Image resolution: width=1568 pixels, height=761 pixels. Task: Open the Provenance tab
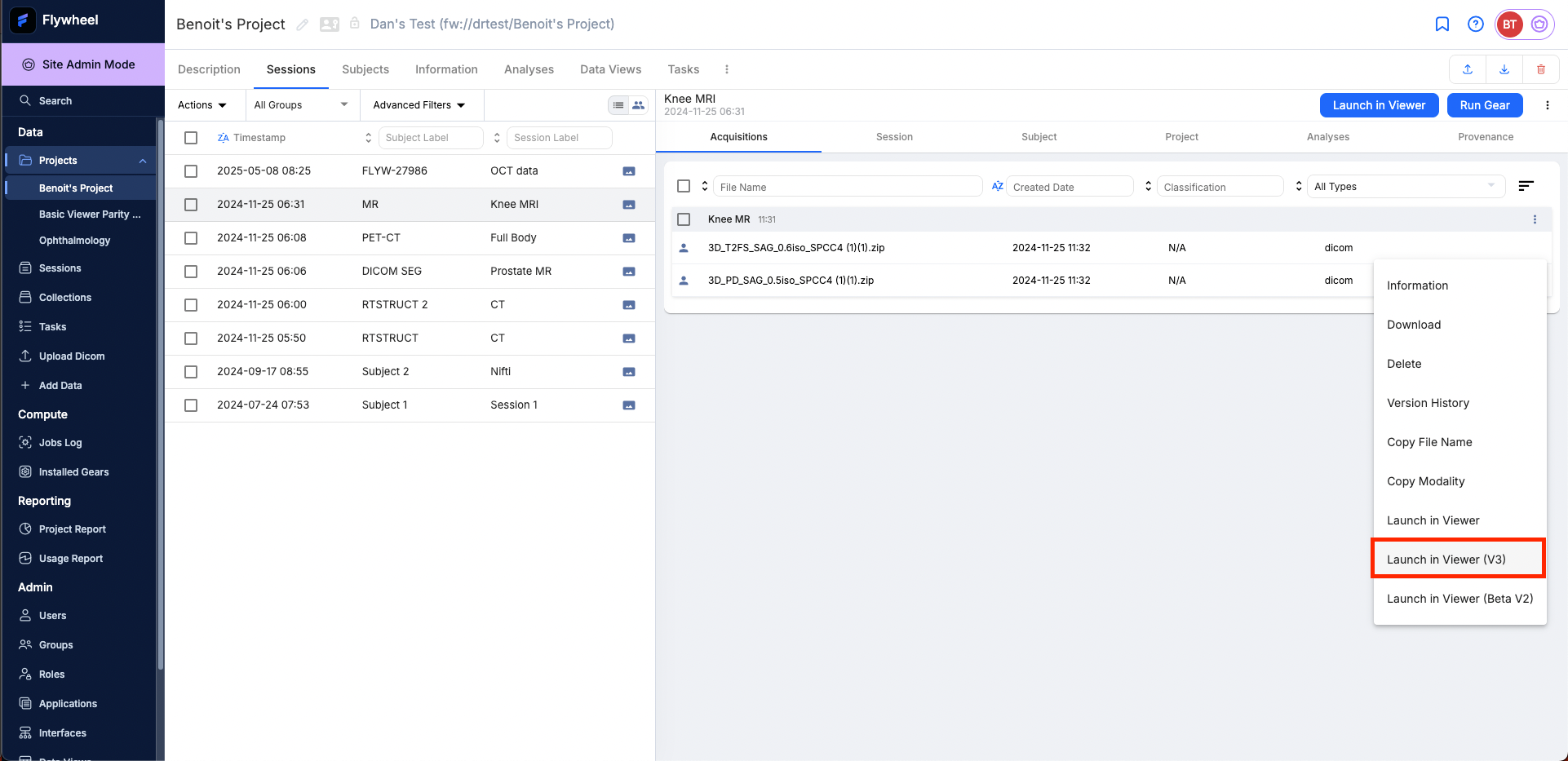click(1486, 137)
